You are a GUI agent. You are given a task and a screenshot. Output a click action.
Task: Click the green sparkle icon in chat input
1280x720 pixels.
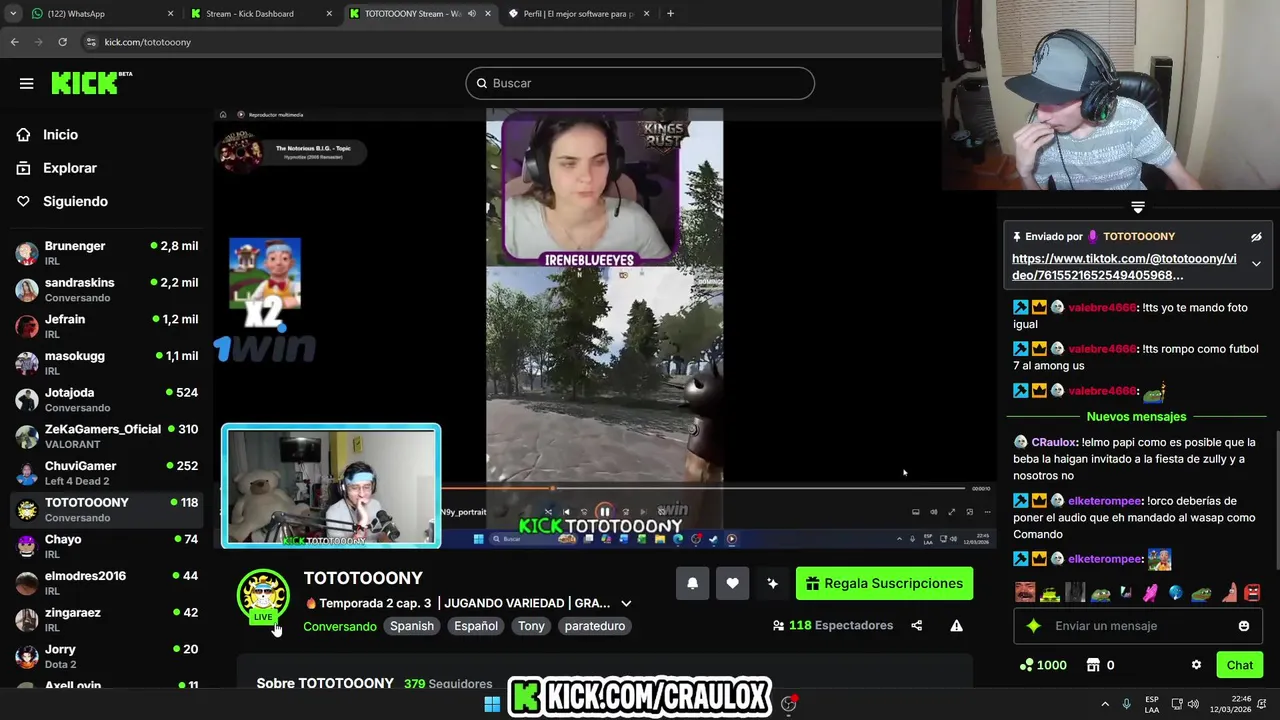(1034, 626)
